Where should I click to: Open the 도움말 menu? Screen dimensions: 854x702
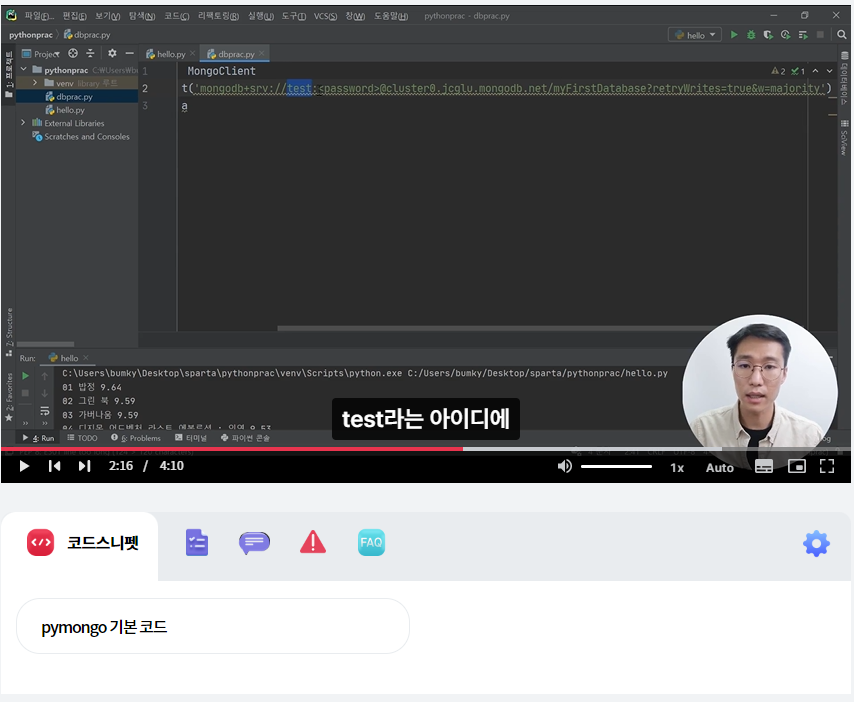click(391, 16)
